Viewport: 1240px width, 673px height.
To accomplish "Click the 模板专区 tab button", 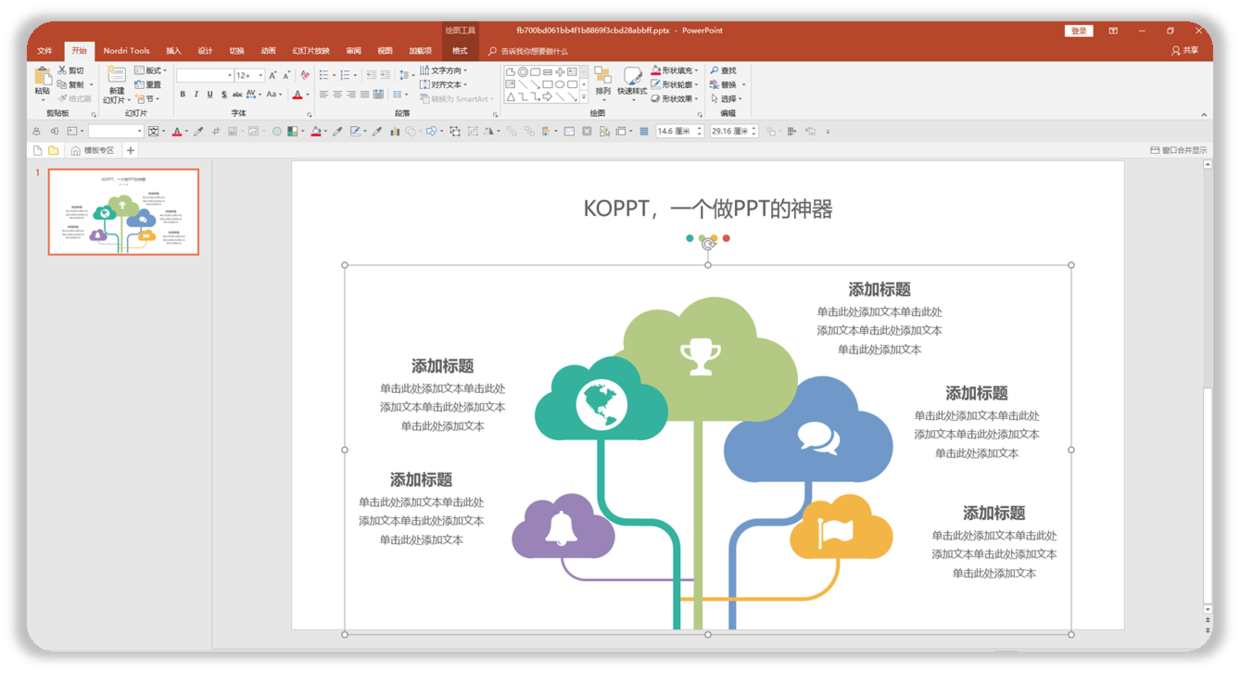I will [93, 151].
